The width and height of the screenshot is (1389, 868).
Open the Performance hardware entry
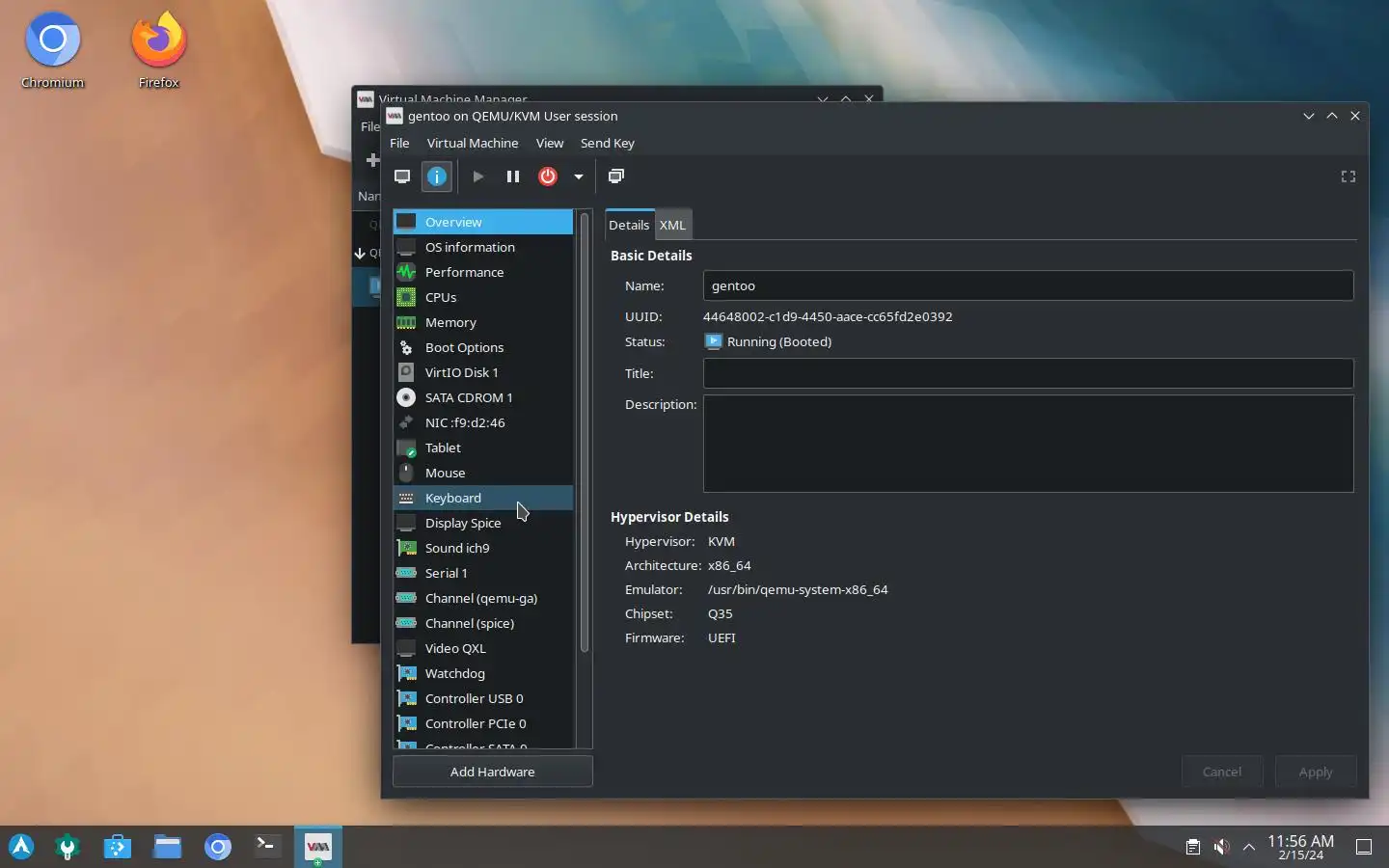(x=483, y=272)
